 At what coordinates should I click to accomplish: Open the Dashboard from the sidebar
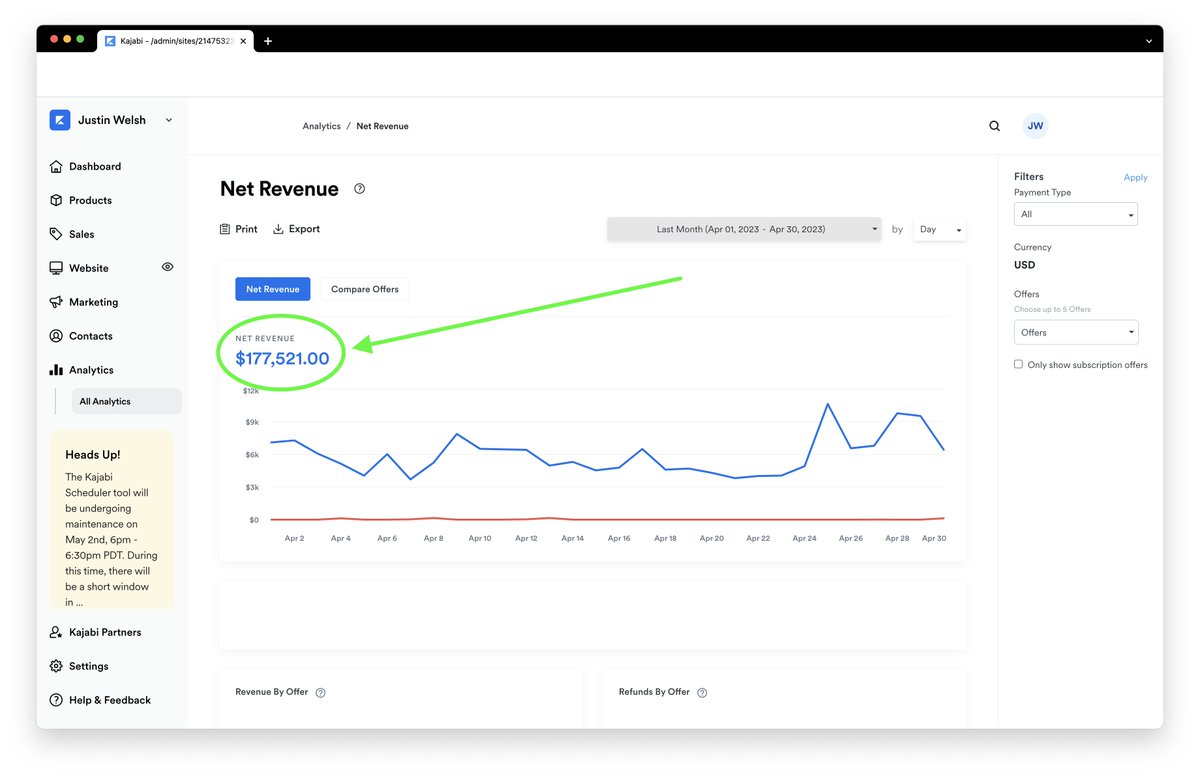95,166
